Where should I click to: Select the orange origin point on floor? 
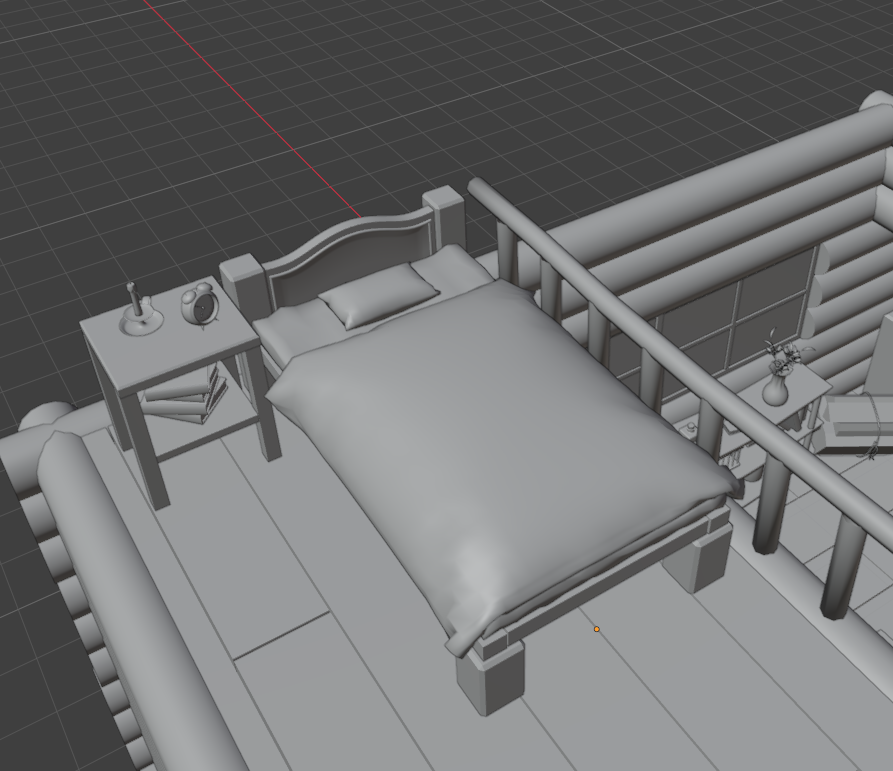[x=596, y=629]
